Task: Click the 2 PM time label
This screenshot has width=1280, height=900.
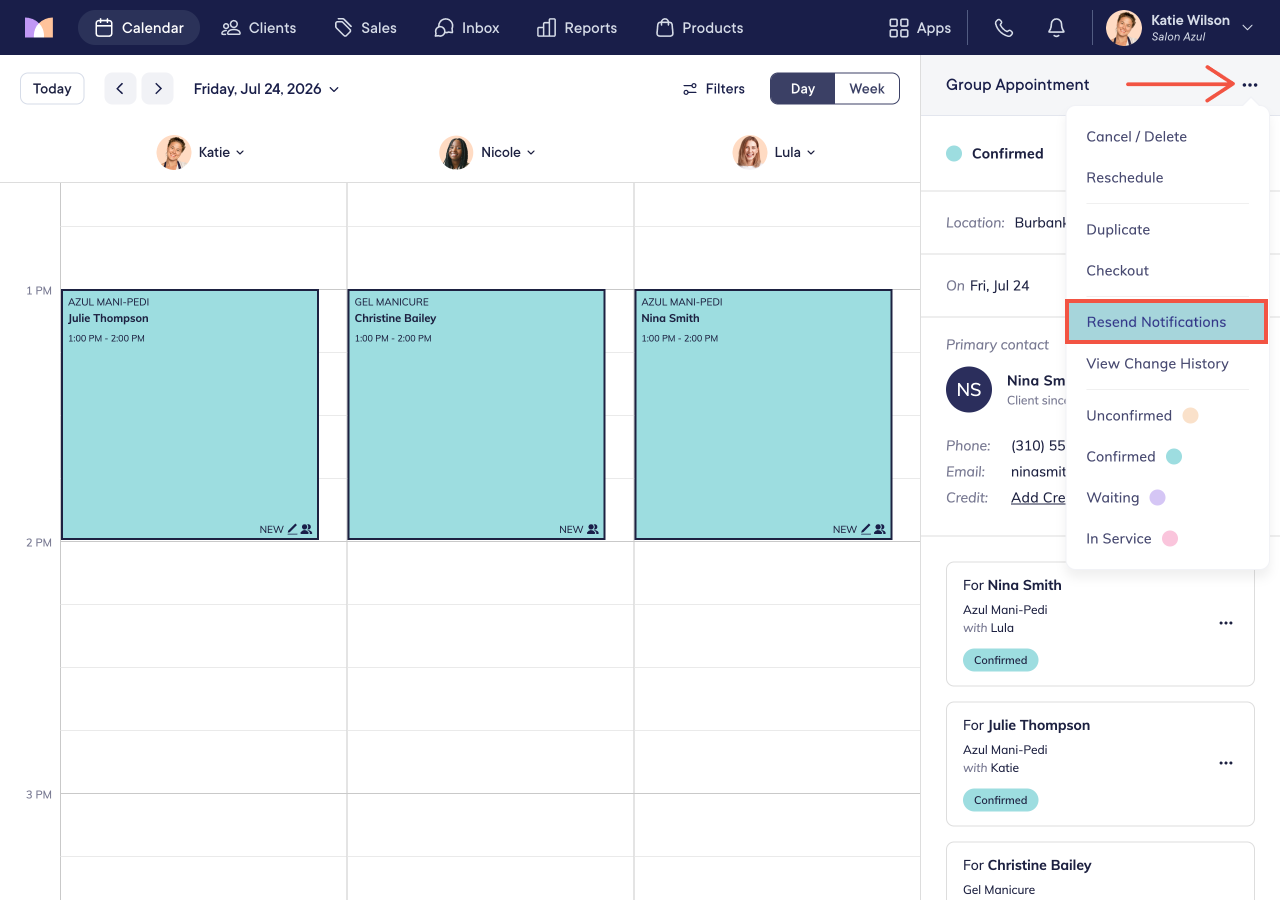Action: tap(39, 542)
